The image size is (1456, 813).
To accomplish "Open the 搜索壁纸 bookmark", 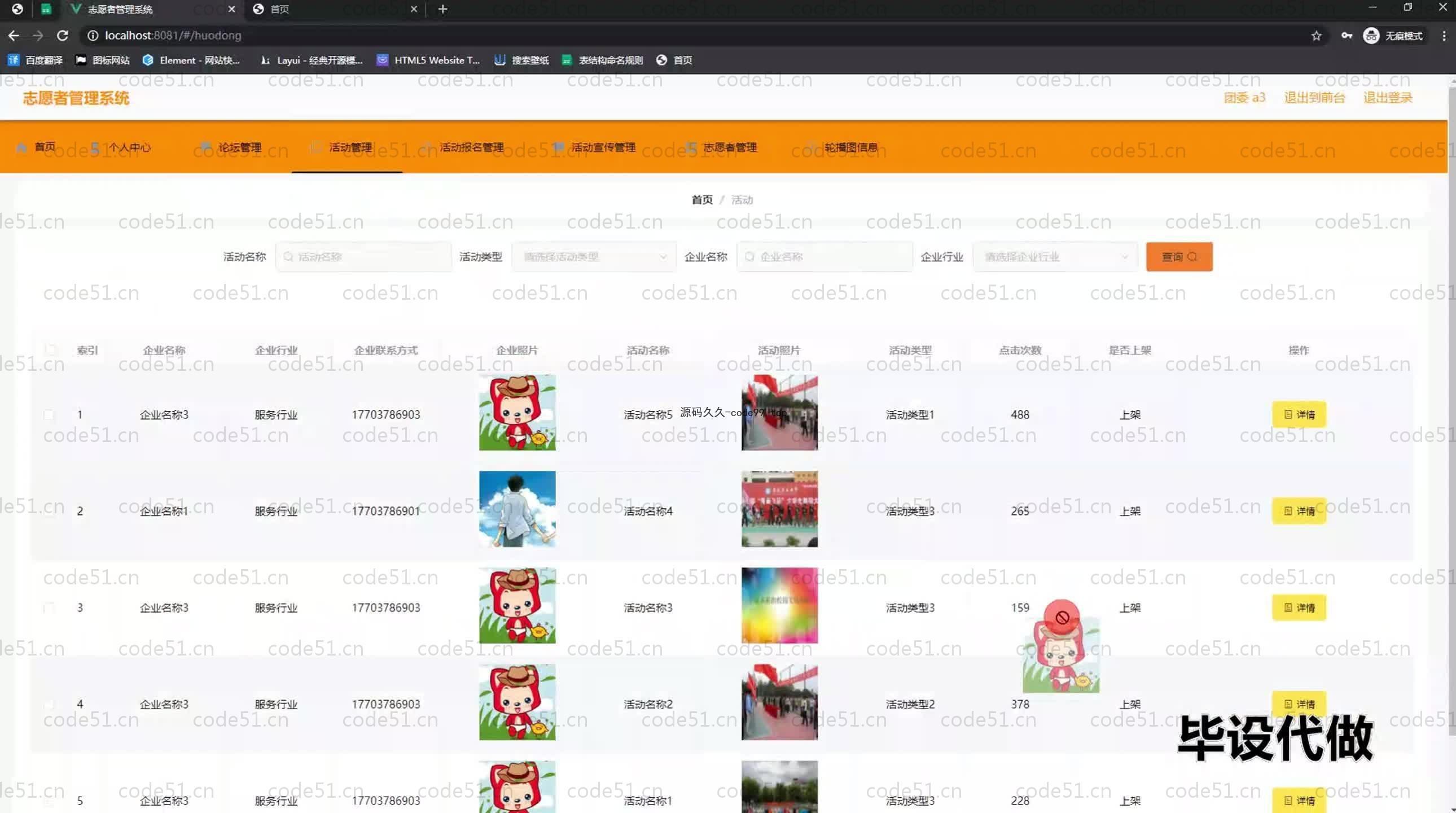I will [521, 60].
